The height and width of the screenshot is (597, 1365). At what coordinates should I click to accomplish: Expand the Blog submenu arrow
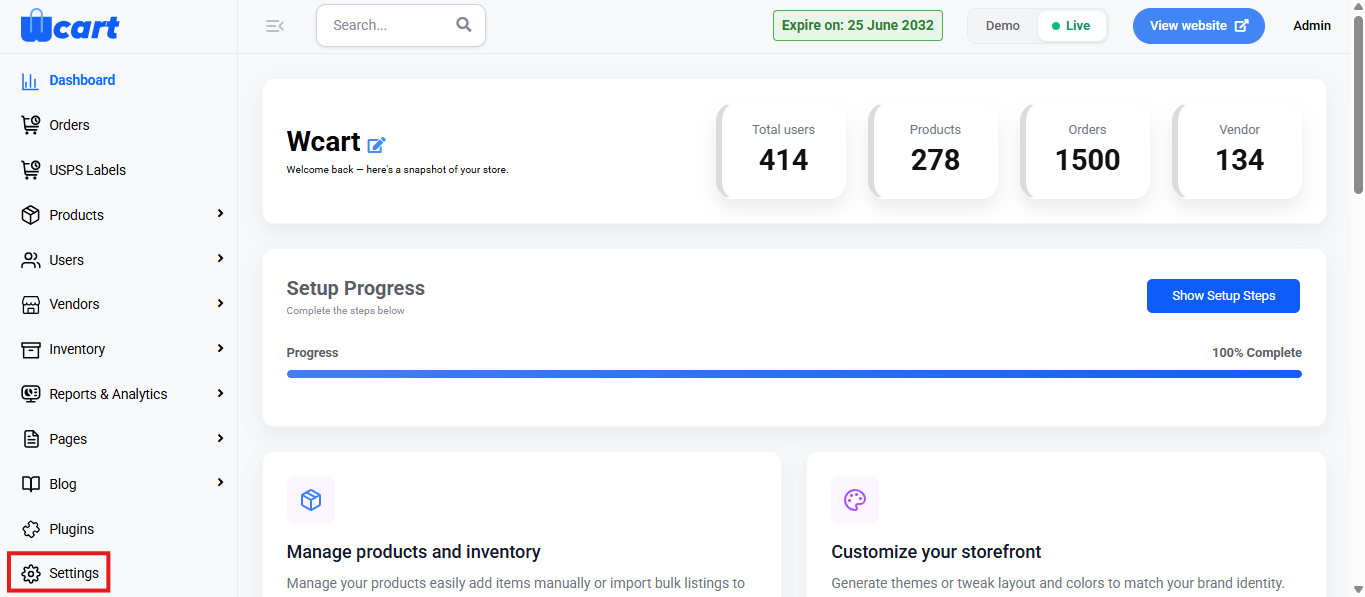coord(220,483)
